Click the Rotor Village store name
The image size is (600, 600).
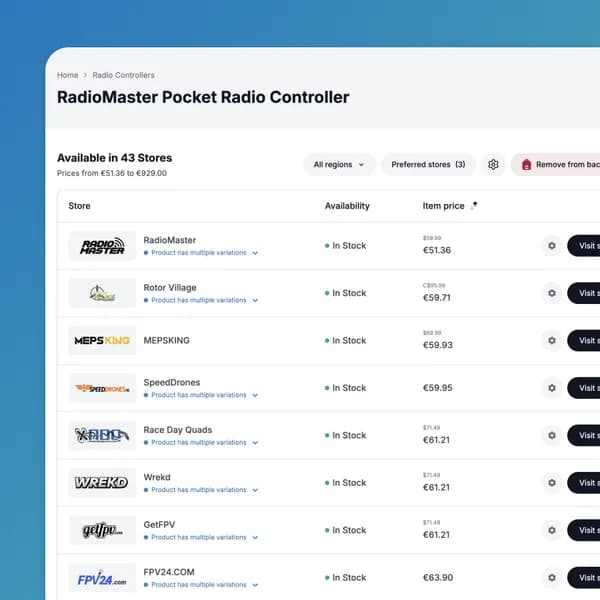170,288
